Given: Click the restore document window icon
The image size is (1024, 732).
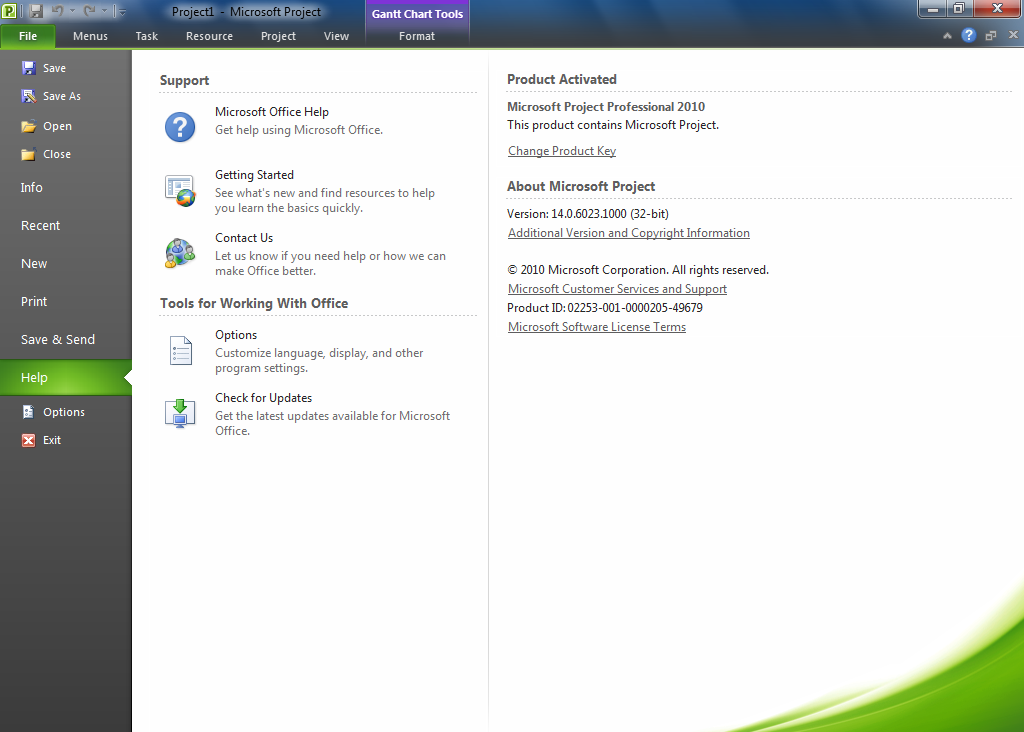Looking at the screenshot, I should (991, 36).
